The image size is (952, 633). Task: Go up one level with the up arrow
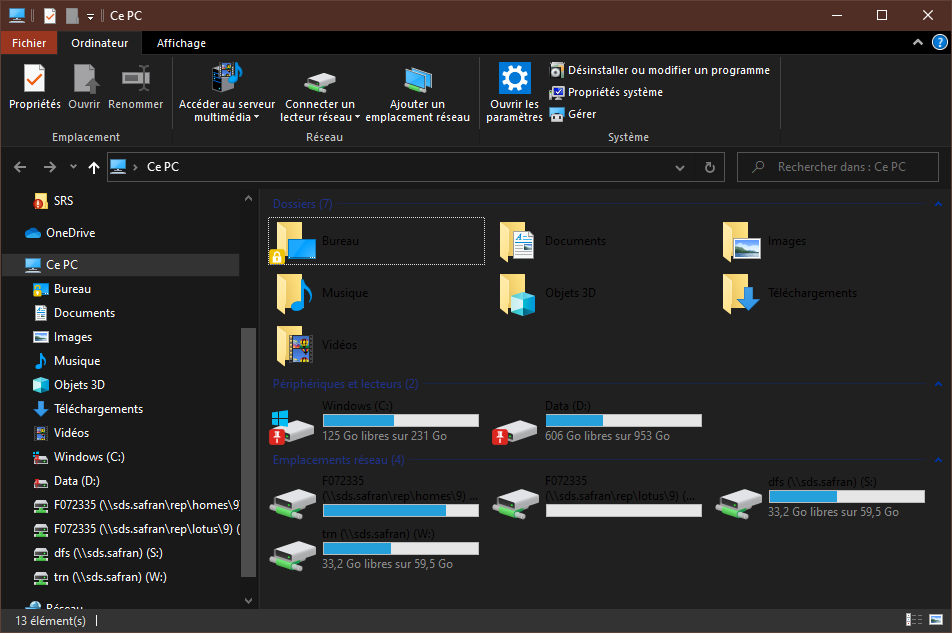point(94,168)
